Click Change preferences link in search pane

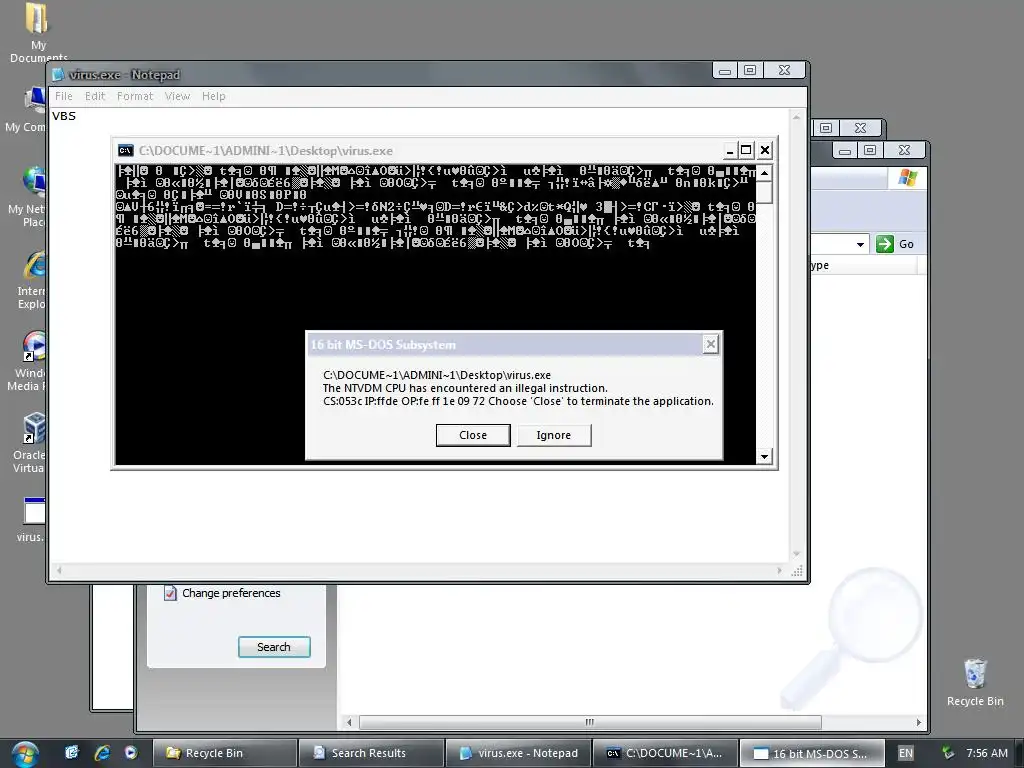point(231,593)
